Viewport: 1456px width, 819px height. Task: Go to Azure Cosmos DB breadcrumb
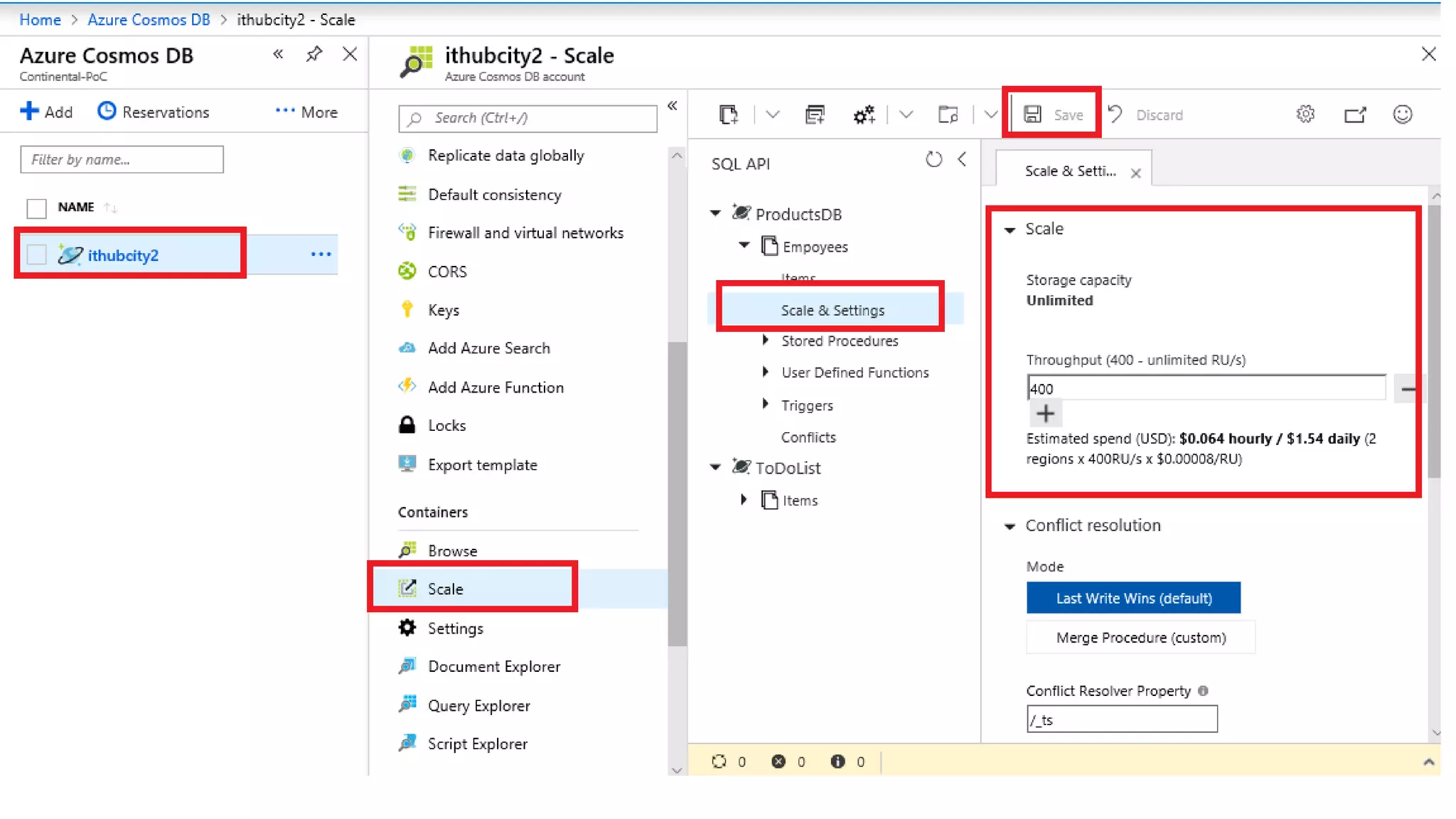pyautogui.click(x=149, y=19)
